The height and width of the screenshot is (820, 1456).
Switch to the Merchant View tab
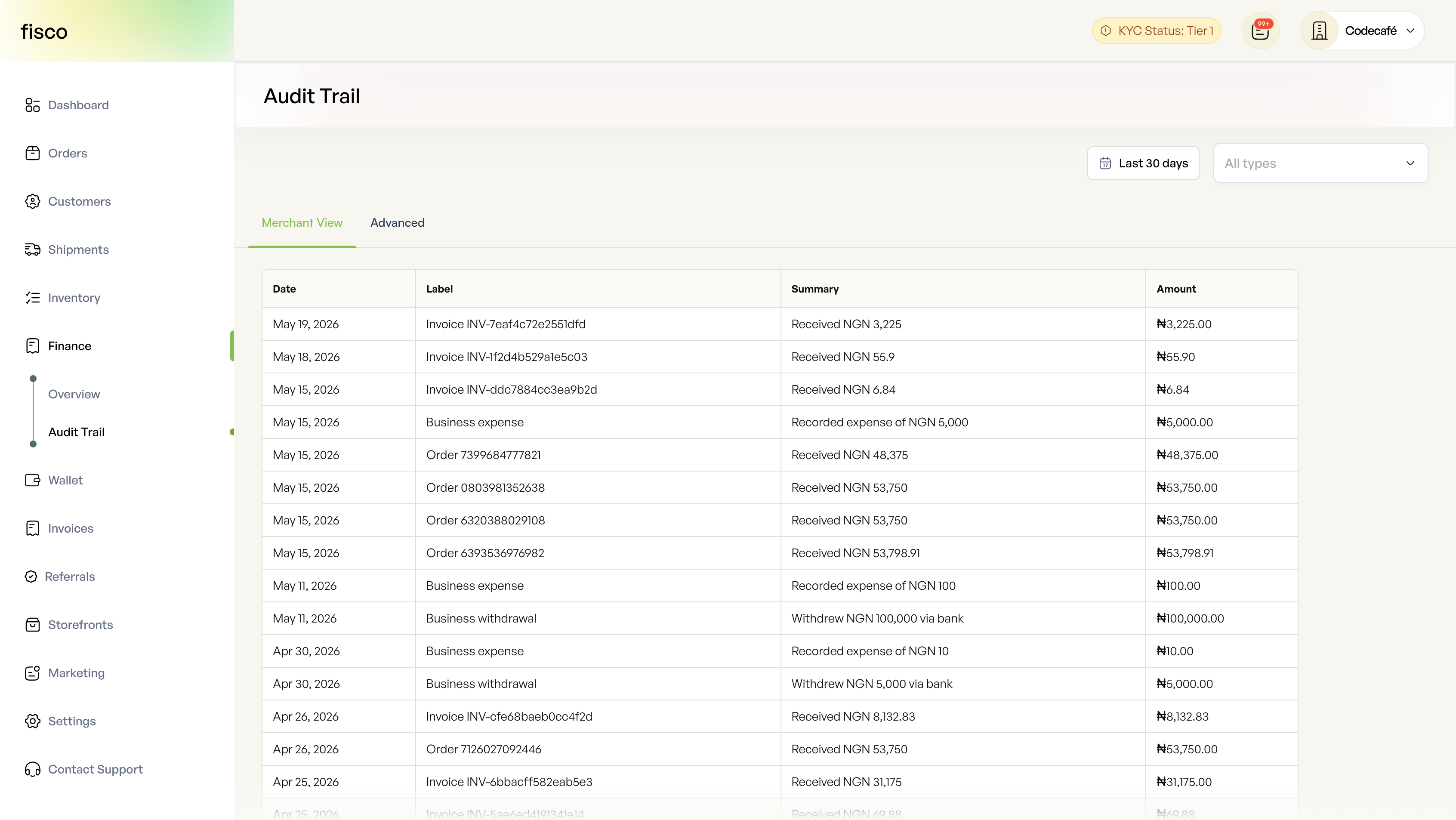click(302, 223)
